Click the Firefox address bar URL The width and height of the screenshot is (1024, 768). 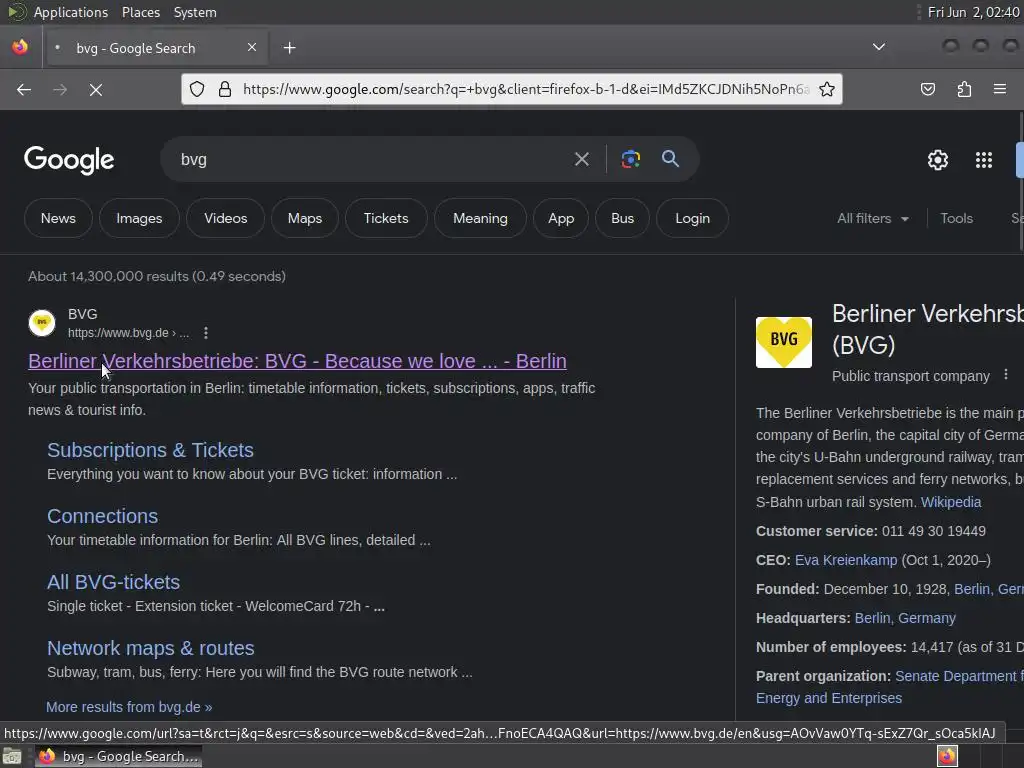pos(526,89)
